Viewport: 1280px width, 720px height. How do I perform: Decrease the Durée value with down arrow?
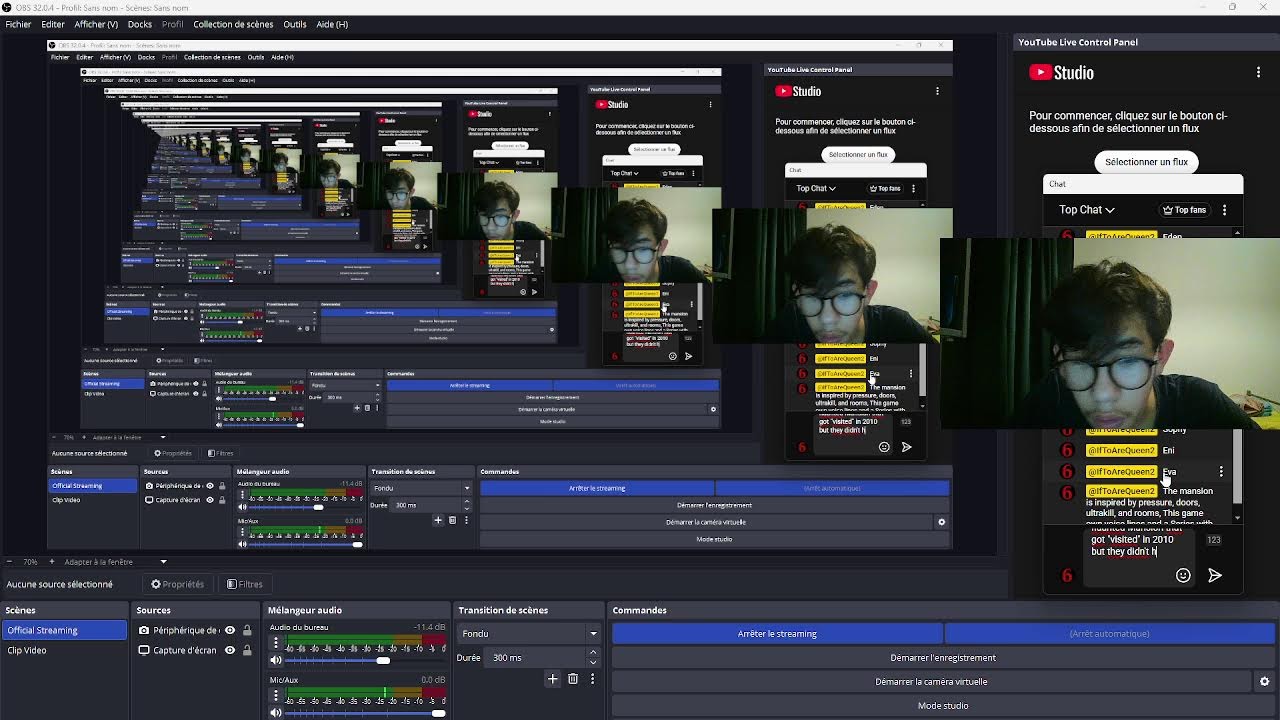coord(593,662)
